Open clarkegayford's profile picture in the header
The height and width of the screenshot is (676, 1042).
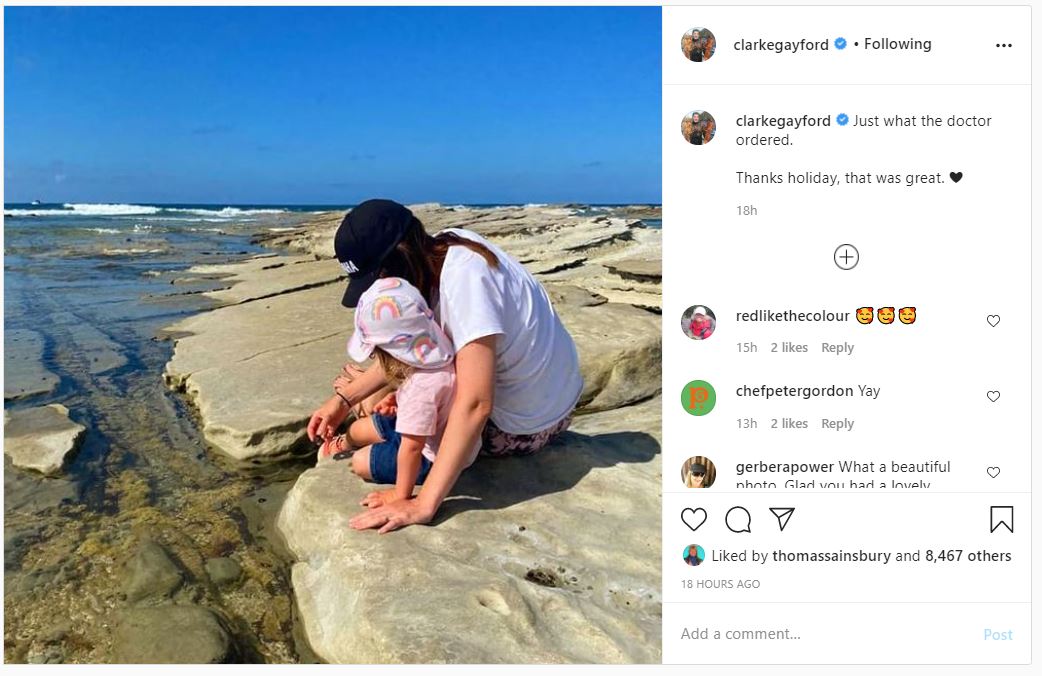click(x=698, y=45)
